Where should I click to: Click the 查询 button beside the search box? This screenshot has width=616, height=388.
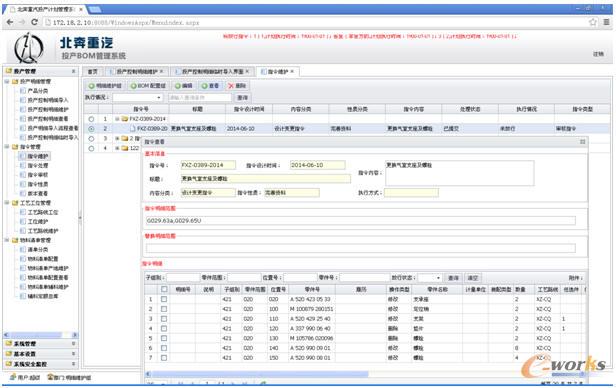242,97
